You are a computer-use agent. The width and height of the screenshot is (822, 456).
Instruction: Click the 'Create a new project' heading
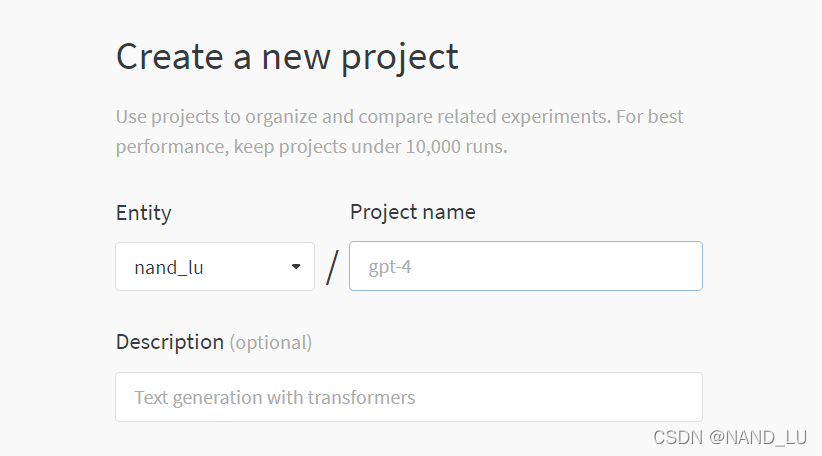287,57
